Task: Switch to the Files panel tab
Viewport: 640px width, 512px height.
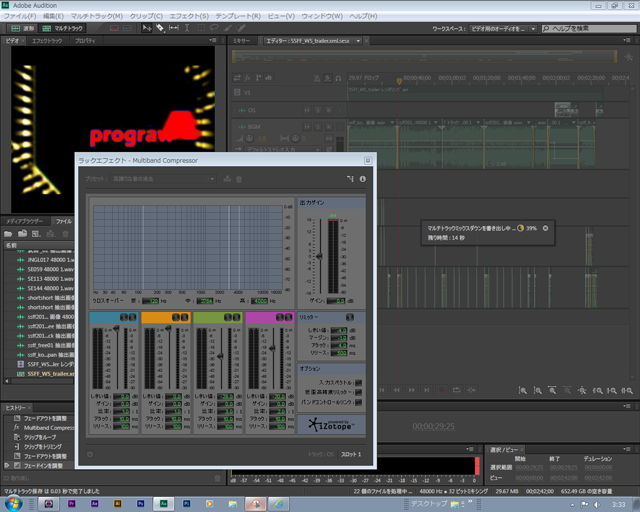Action: [64, 220]
